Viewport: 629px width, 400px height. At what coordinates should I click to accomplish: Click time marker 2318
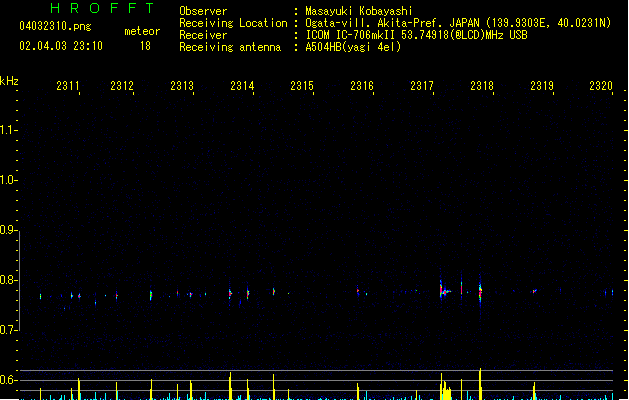tap(482, 86)
